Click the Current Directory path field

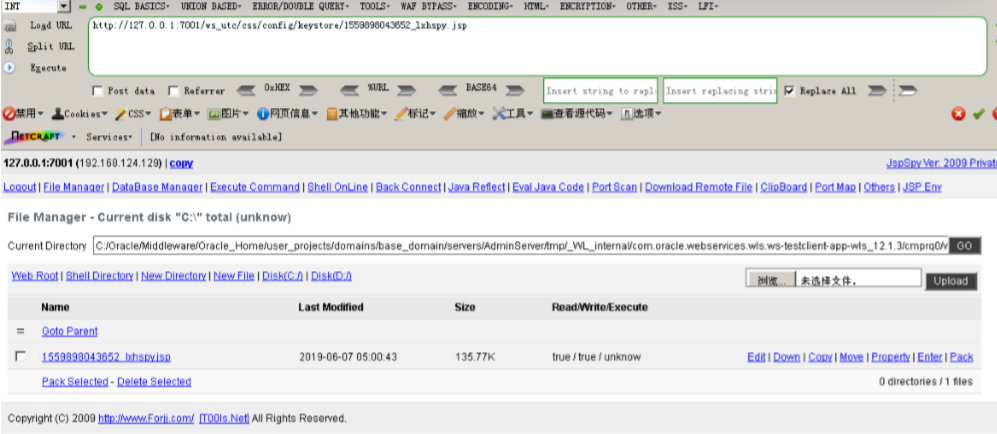click(521, 245)
